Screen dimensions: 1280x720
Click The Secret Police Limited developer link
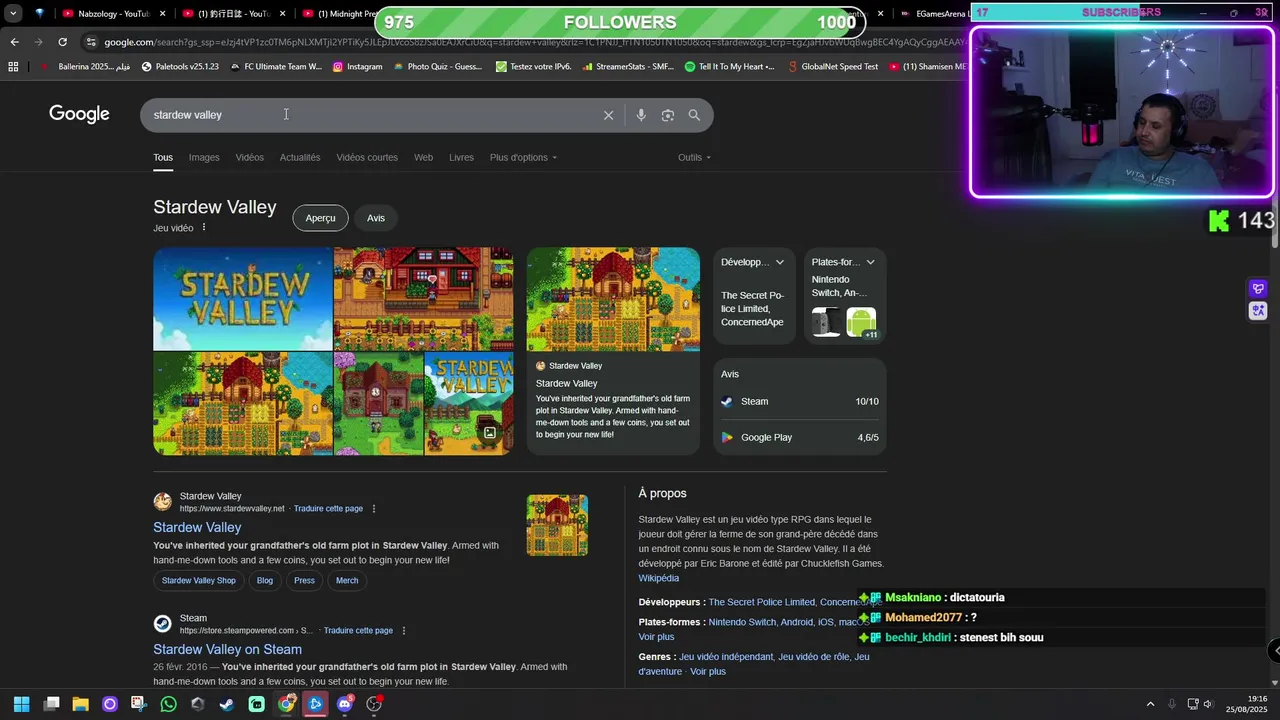(x=761, y=602)
